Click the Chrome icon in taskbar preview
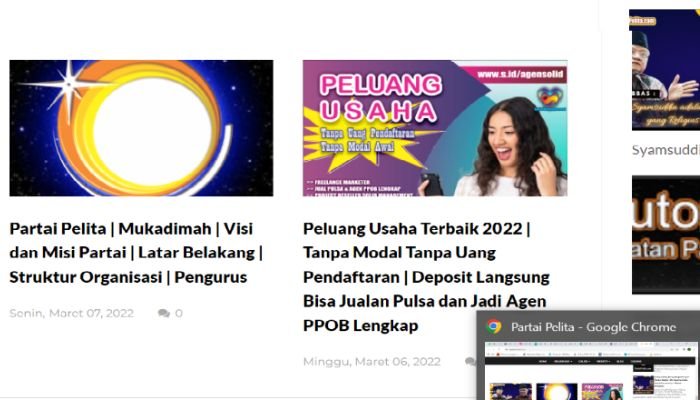 [x=493, y=327]
